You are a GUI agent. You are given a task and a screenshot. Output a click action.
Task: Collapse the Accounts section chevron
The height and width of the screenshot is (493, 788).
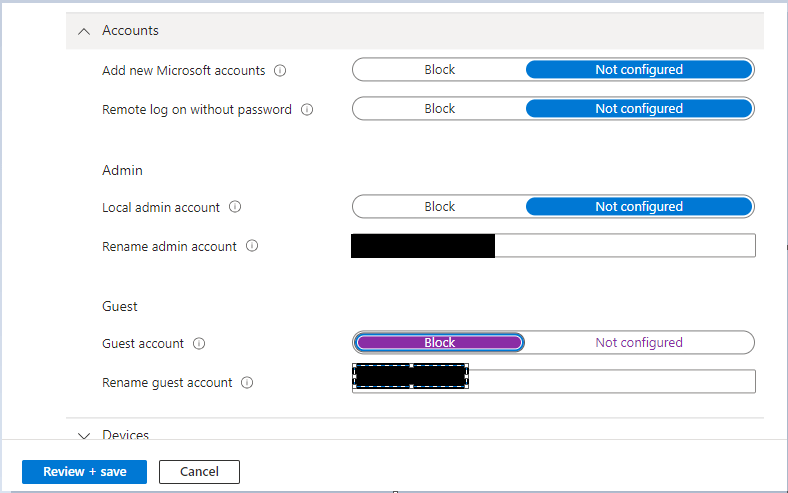[84, 31]
